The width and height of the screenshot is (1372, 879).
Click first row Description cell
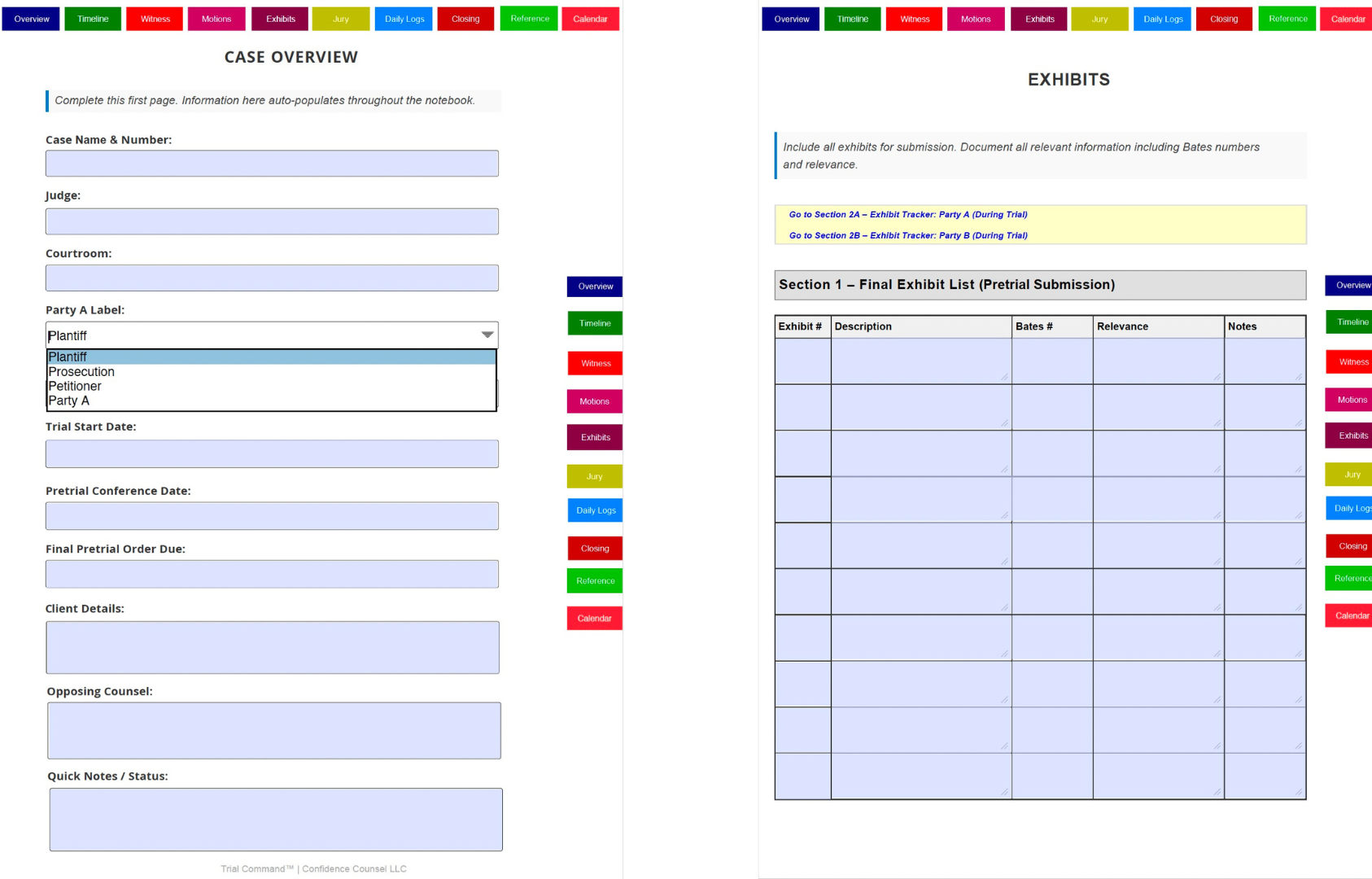coord(921,361)
